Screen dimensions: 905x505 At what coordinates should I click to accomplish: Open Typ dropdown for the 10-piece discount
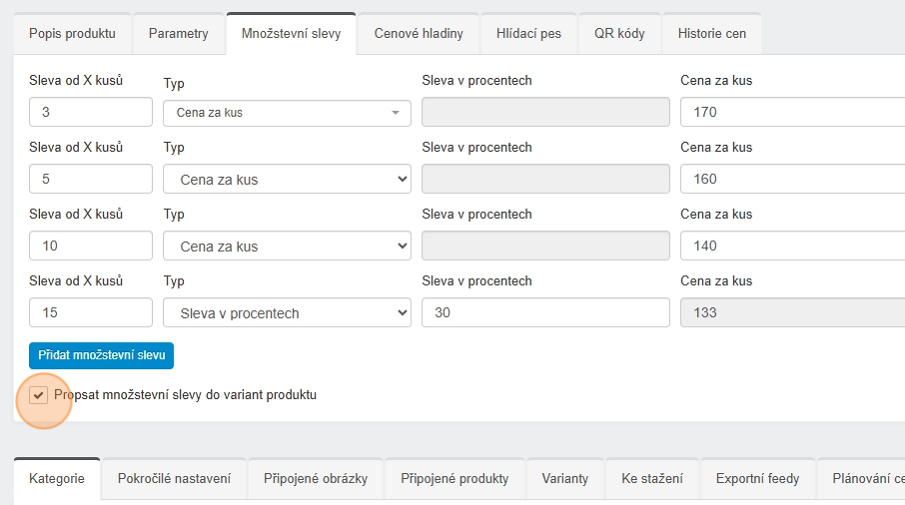pyautogui.click(x=286, y=246)
